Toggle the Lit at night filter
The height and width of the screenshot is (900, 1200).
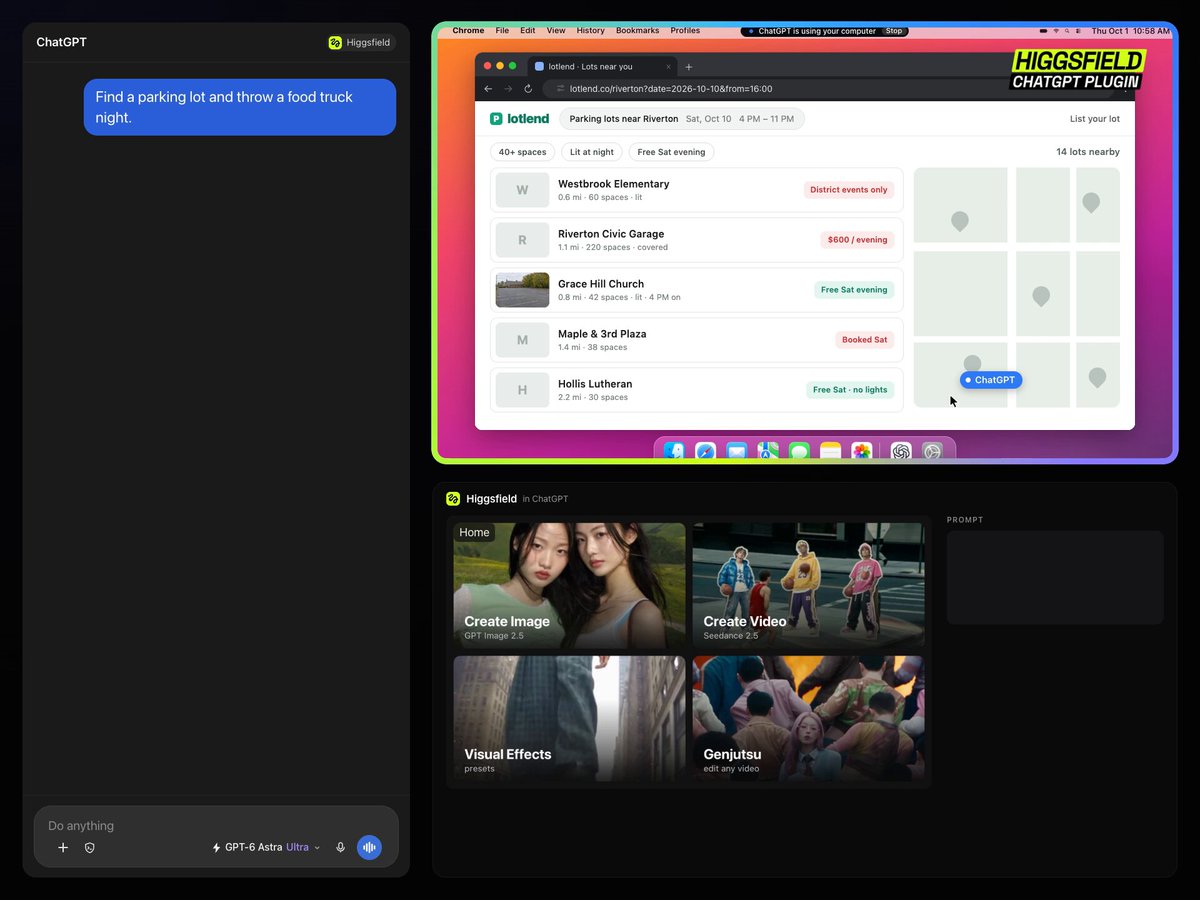(x=591, y=152)
